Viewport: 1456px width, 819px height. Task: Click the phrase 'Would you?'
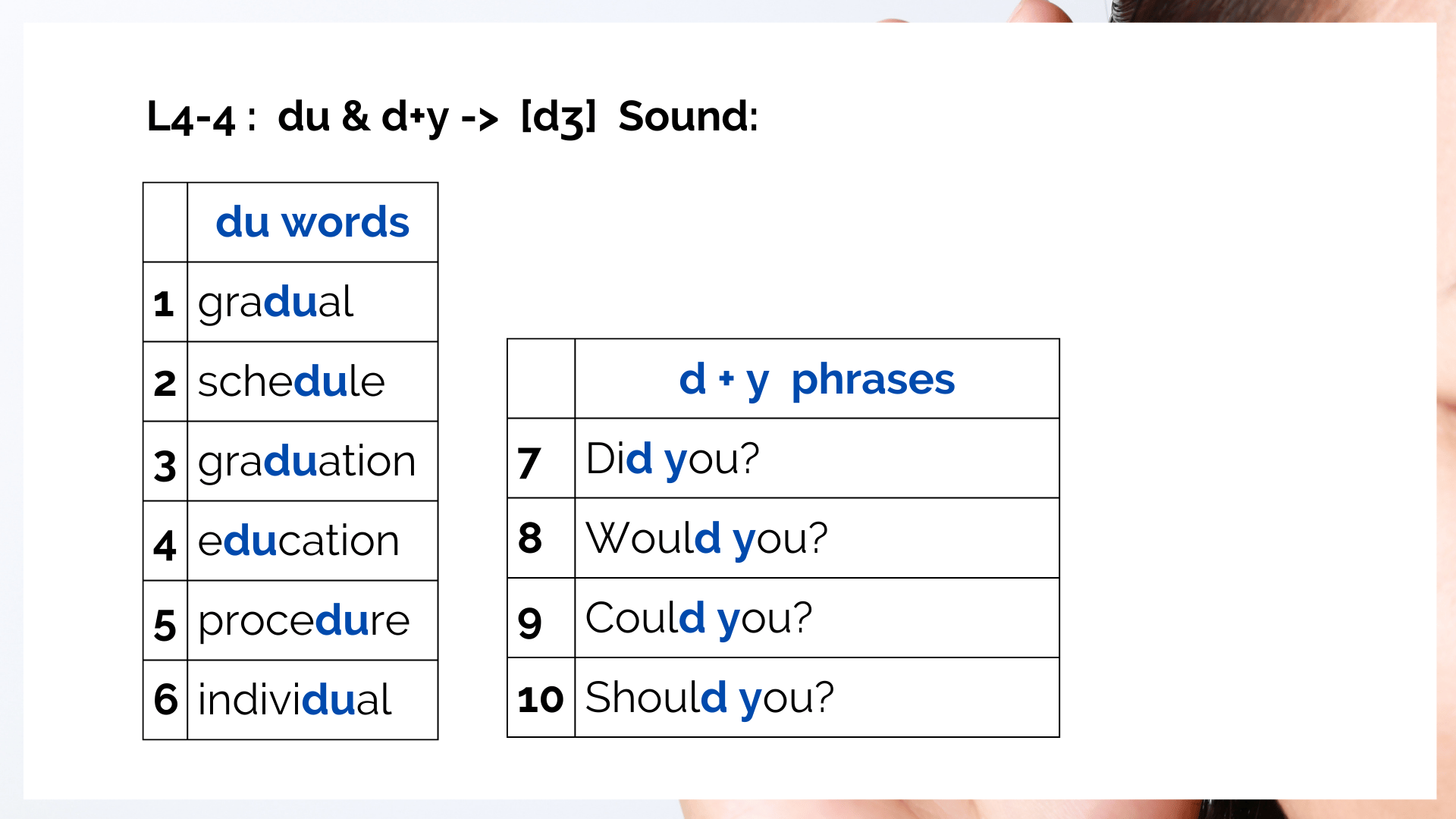707,539
